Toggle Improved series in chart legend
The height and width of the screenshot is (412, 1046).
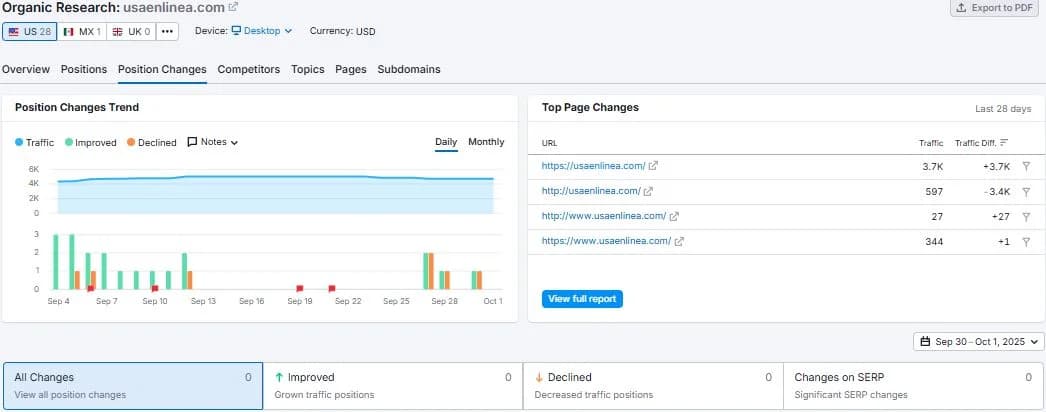91,143
